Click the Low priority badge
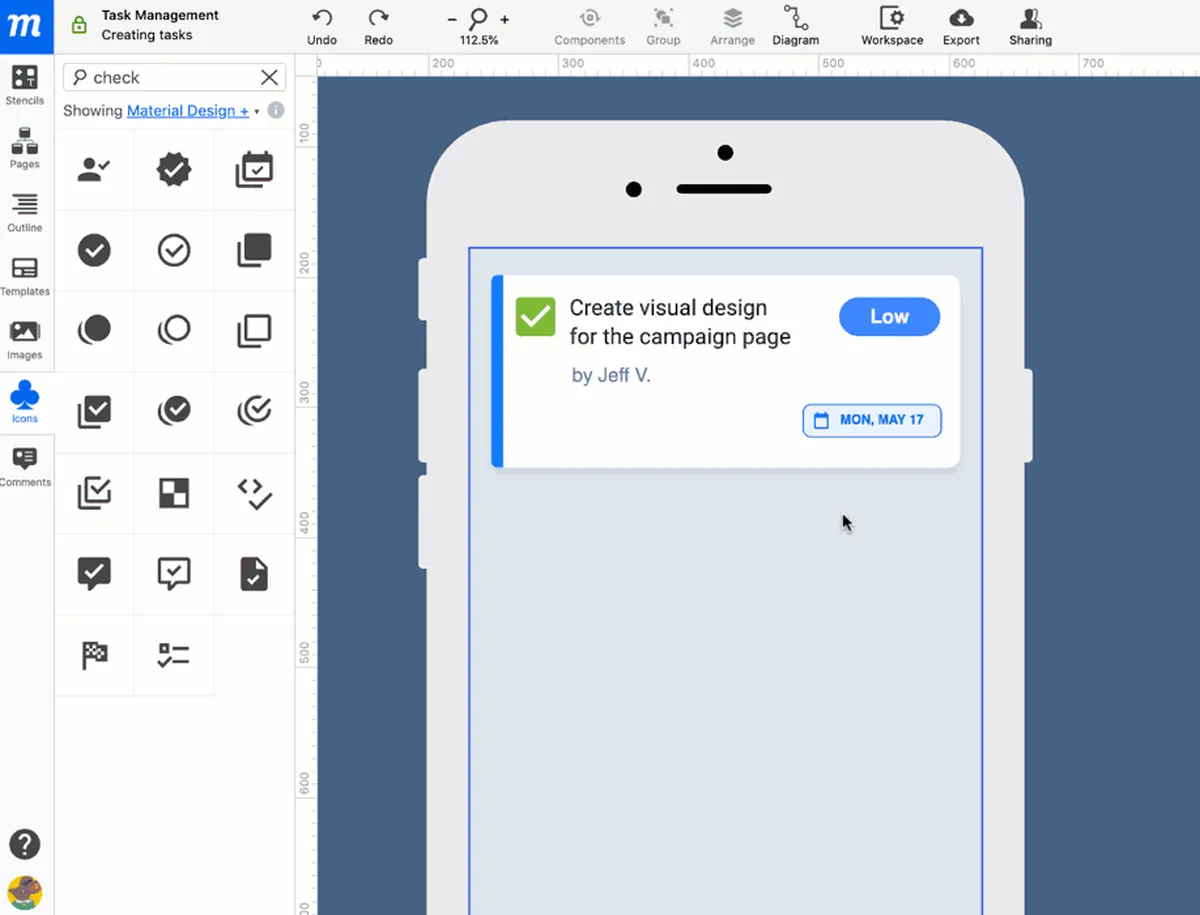This screenshot has width=1200, height=915. click(x=889, y=317)
